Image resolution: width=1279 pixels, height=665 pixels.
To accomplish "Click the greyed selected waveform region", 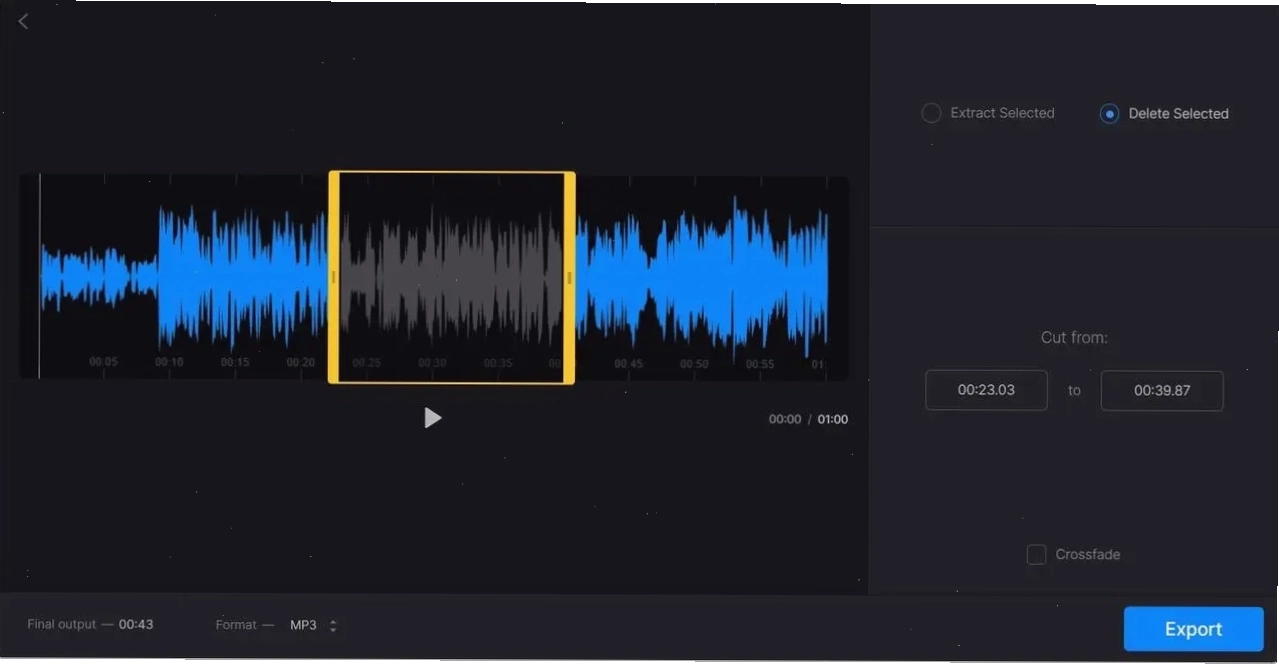I will pos(451,277).
